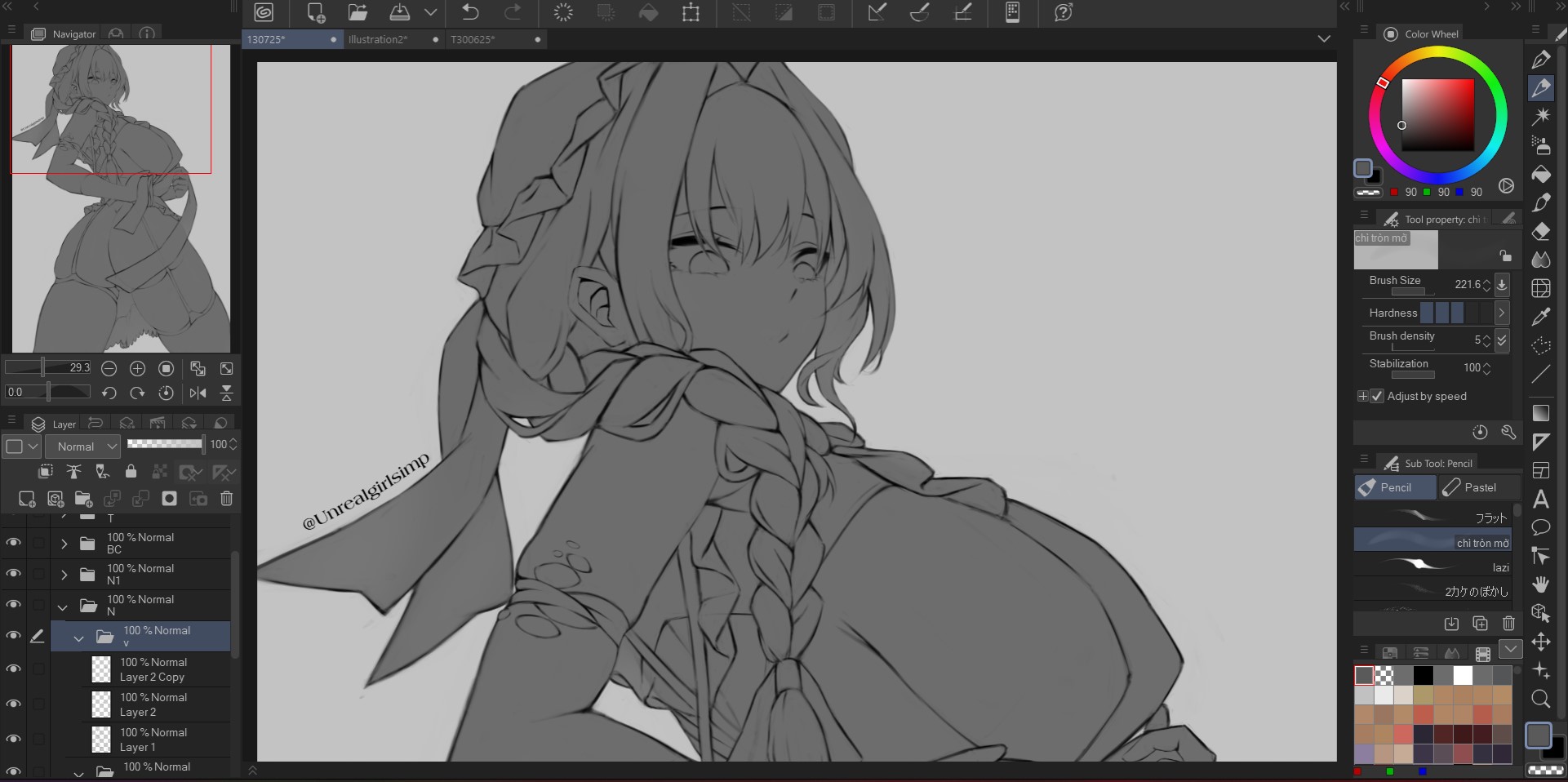Flip the canvas horizontally in Navigator
Viewport: 1568px width, 782px height.
click(198, 393)
